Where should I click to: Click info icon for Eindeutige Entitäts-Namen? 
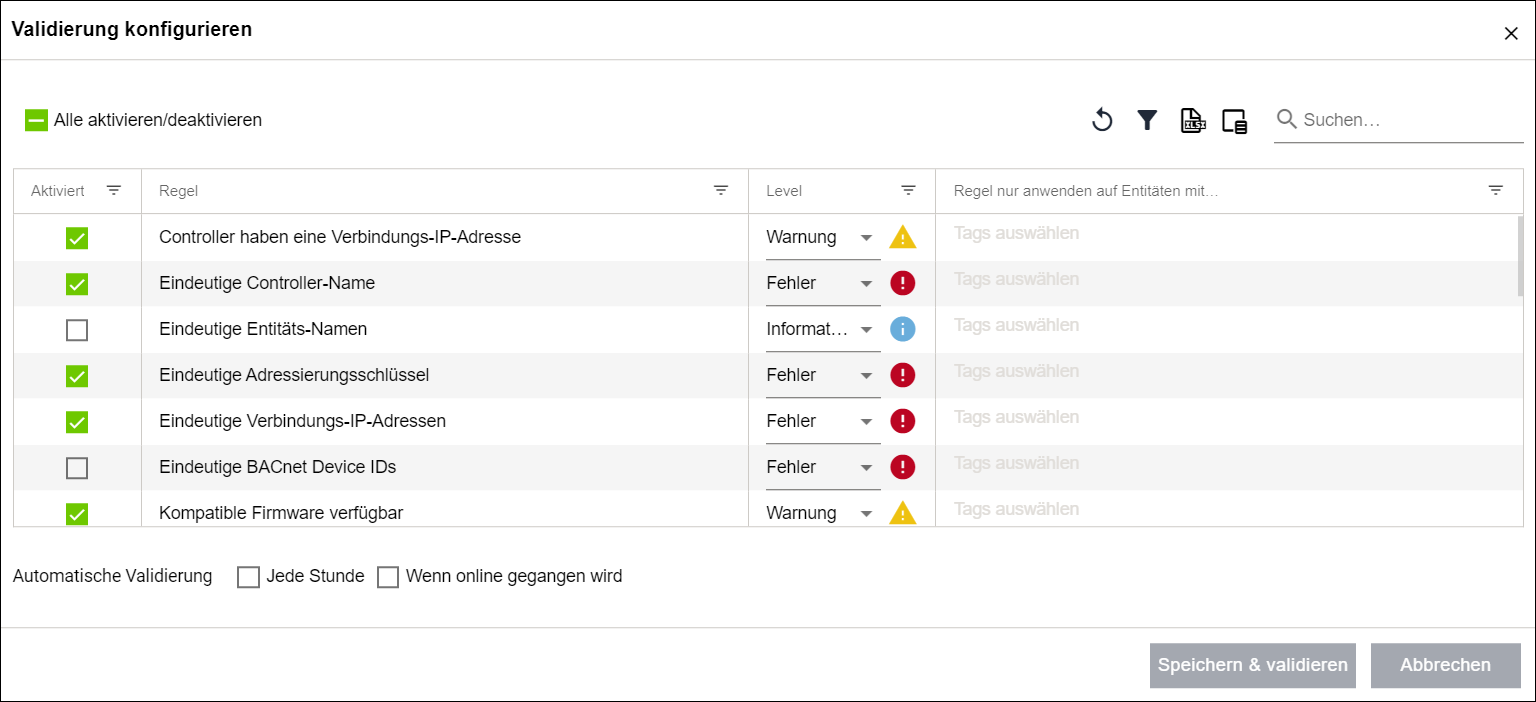[903, 329]
